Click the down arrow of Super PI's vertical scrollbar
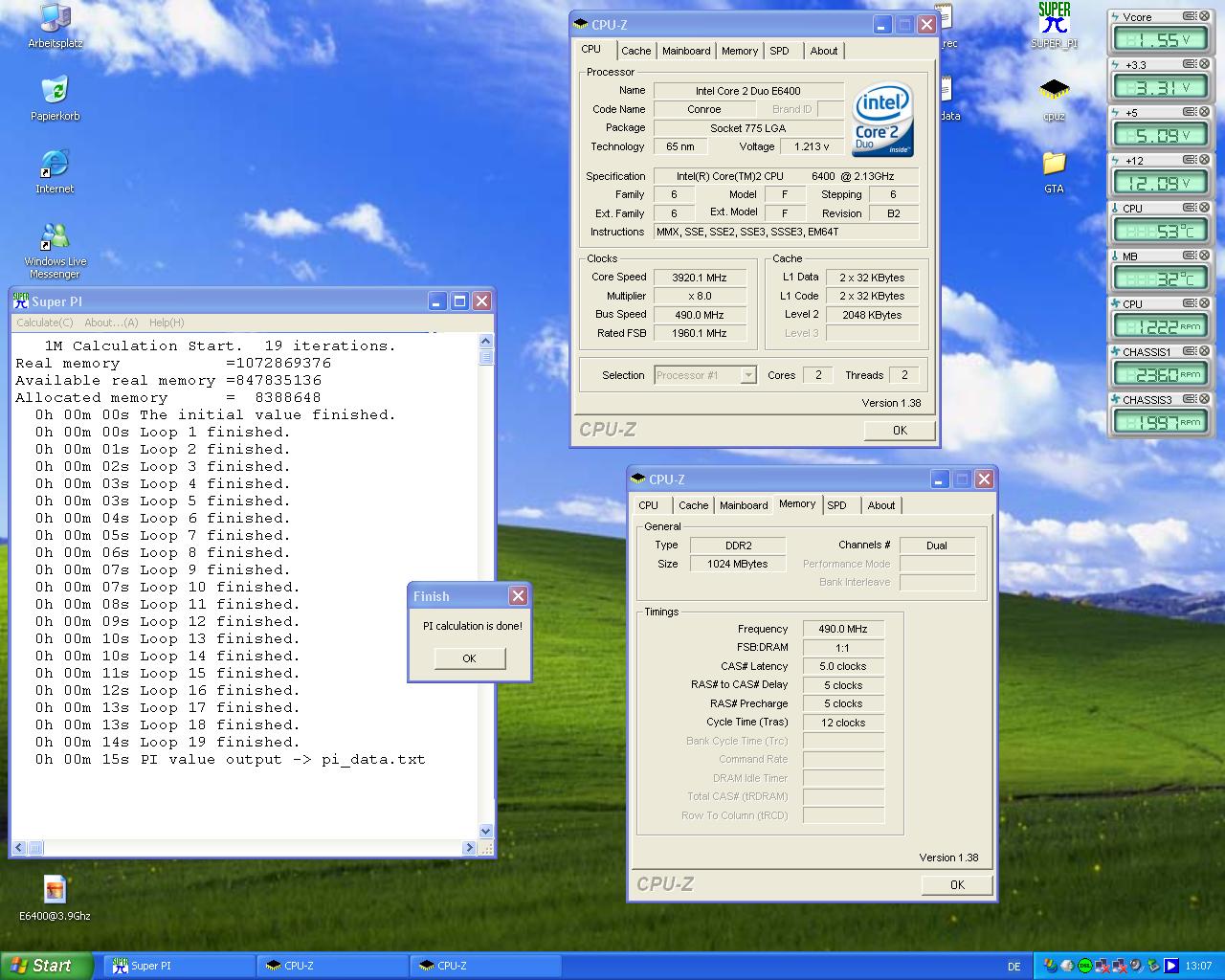The height and width of the screenshot is (980, 1225). pos(485,832)
